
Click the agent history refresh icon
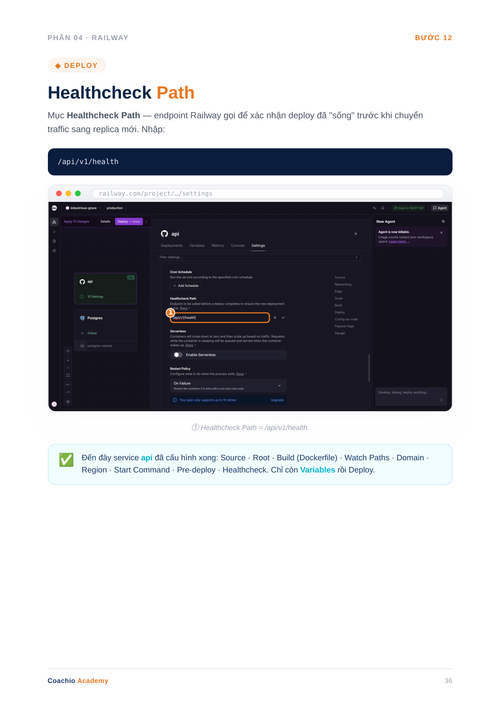(x=443, y=221)
